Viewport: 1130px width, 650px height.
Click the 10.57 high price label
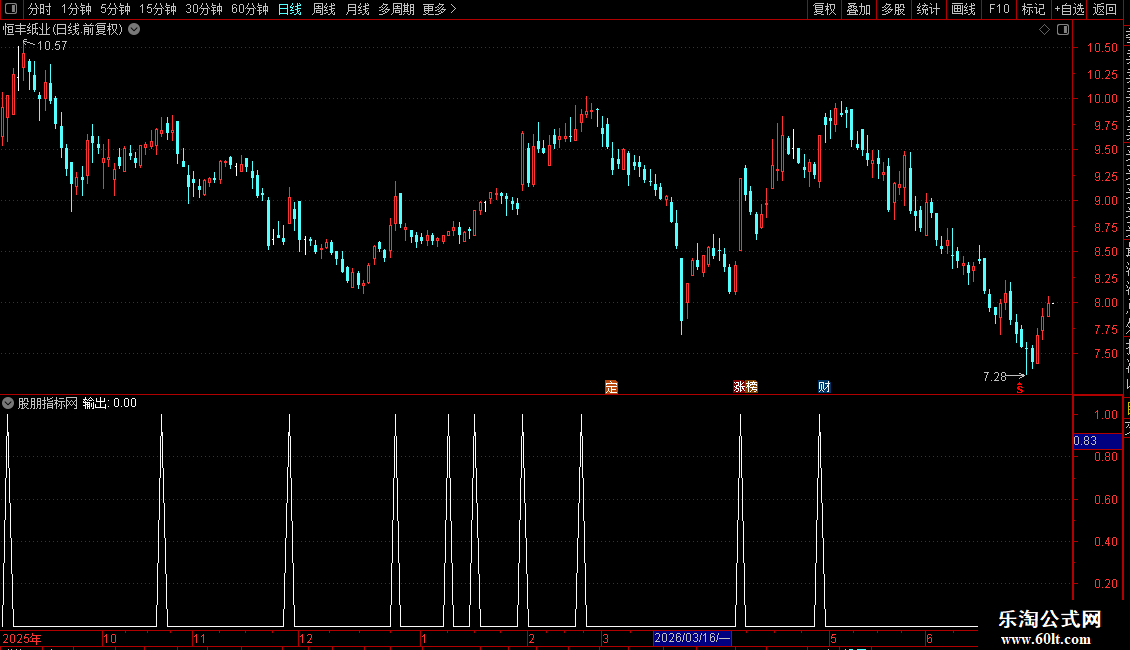(52, 45)
